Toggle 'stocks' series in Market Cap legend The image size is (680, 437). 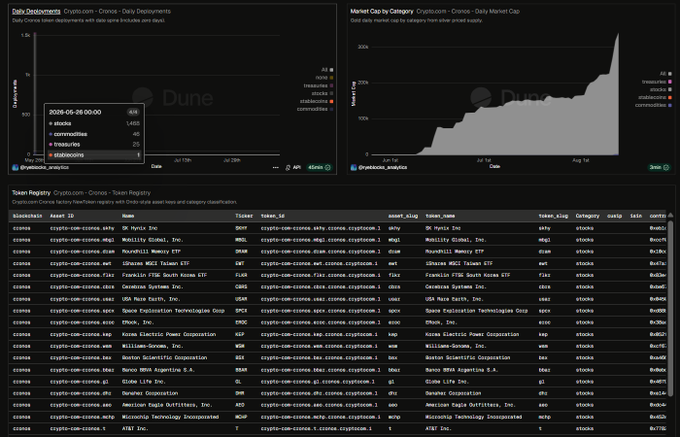pos(660,89)
